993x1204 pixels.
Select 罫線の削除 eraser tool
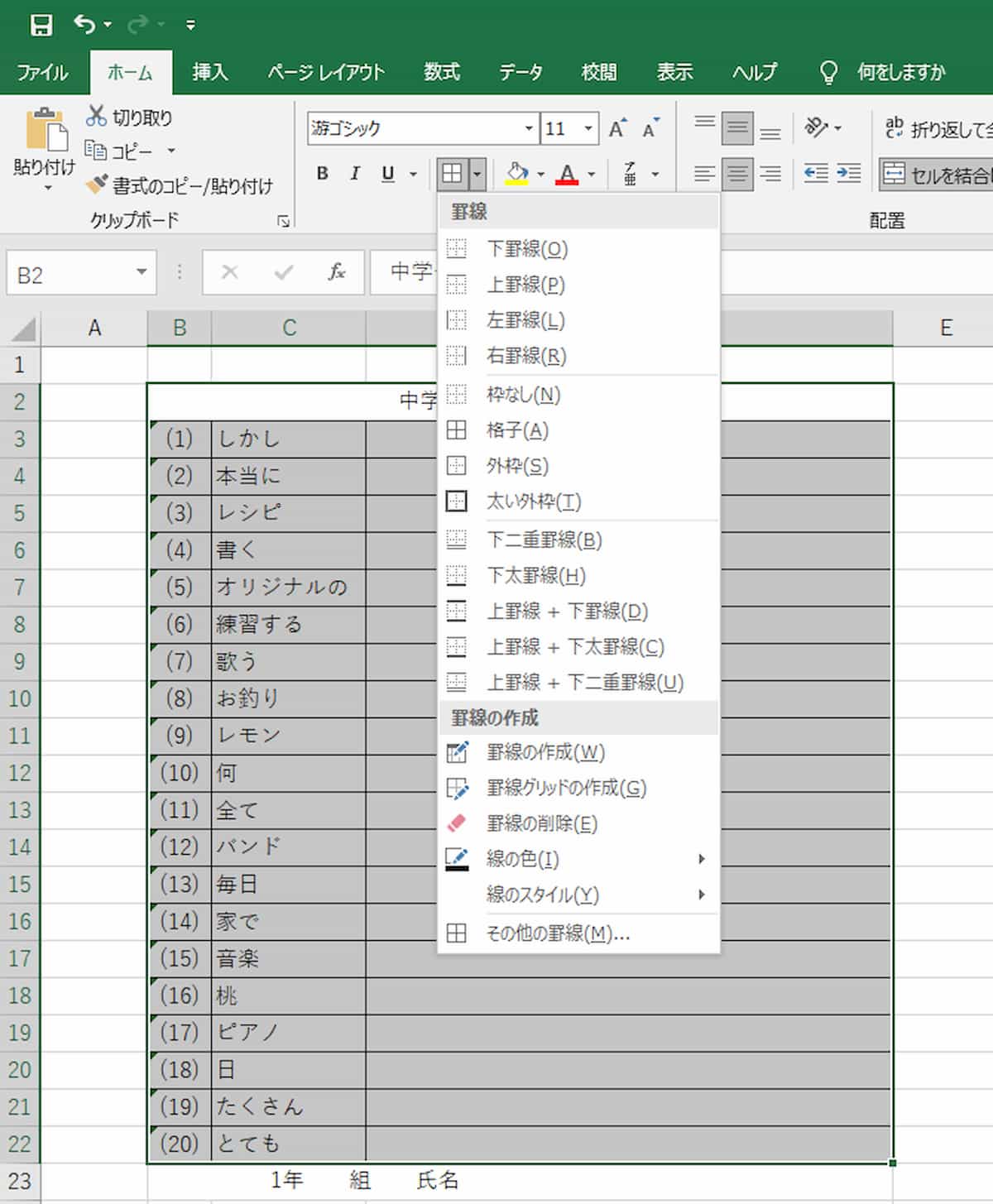tap(542, 823)
